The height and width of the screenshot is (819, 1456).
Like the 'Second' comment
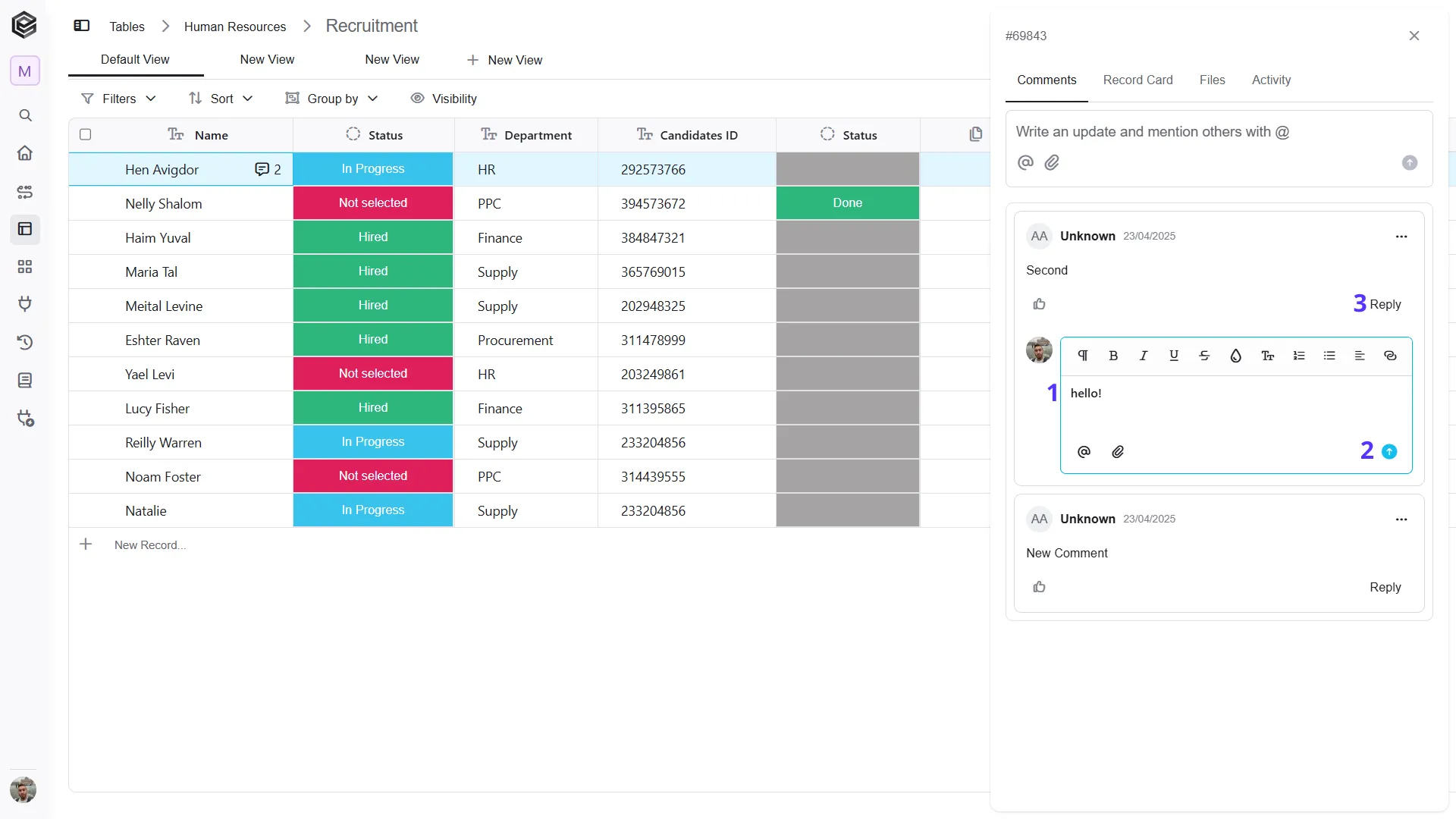pyautogui.click(x=1039, y=304)
